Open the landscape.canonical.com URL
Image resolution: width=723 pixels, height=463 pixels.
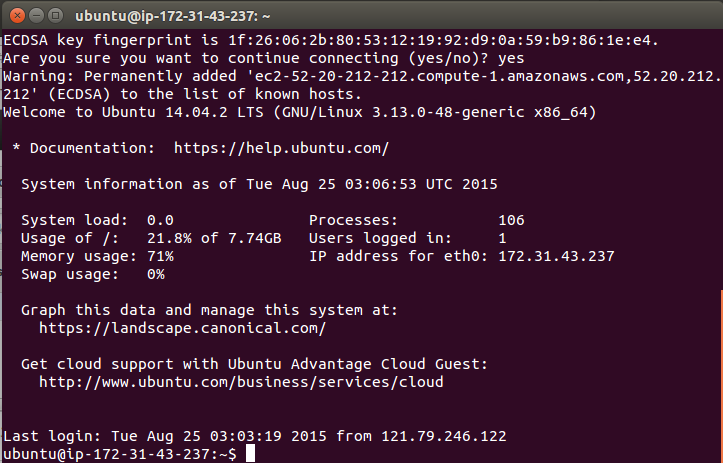(x=183, y=328)
